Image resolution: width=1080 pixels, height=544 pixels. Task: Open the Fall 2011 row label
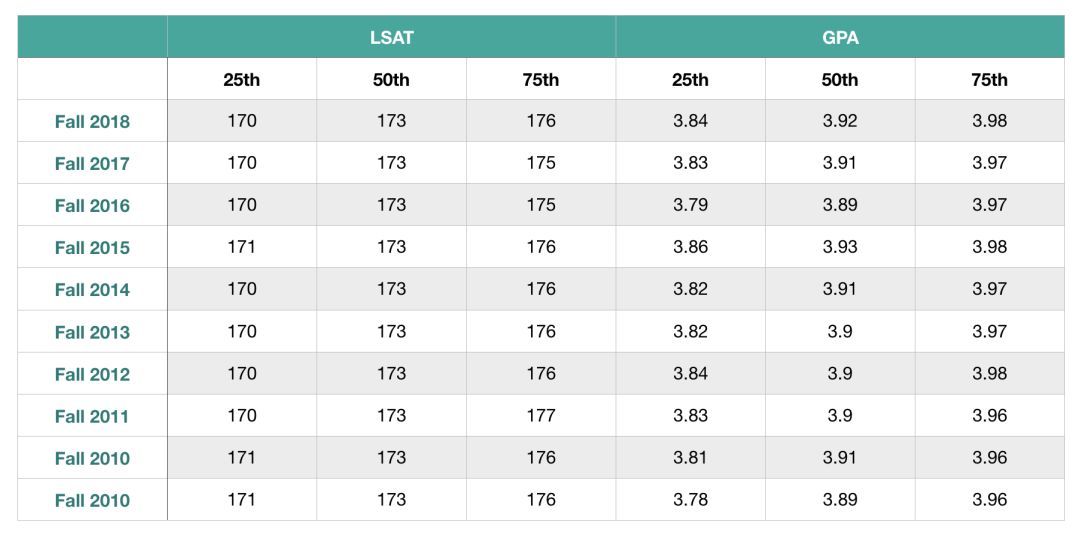pos(92,416)
